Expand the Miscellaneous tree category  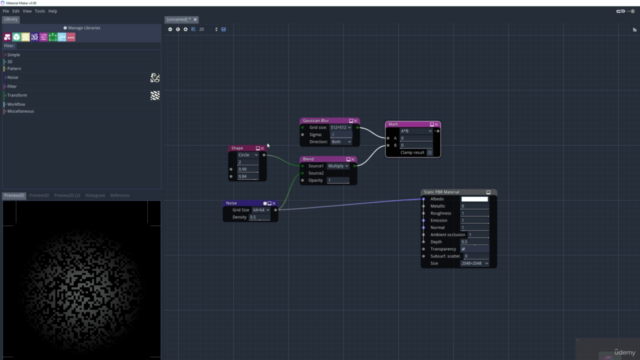(5, 111)
